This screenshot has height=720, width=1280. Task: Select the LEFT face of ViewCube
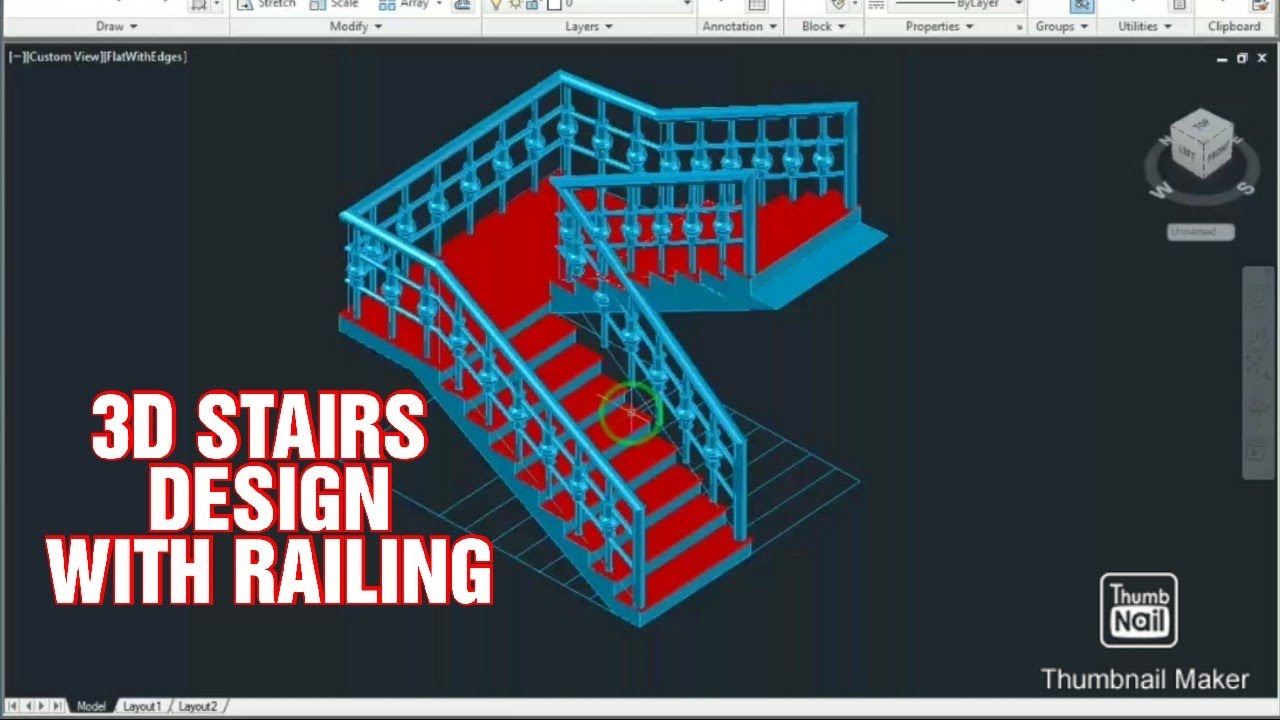(x=1186, y=152)
